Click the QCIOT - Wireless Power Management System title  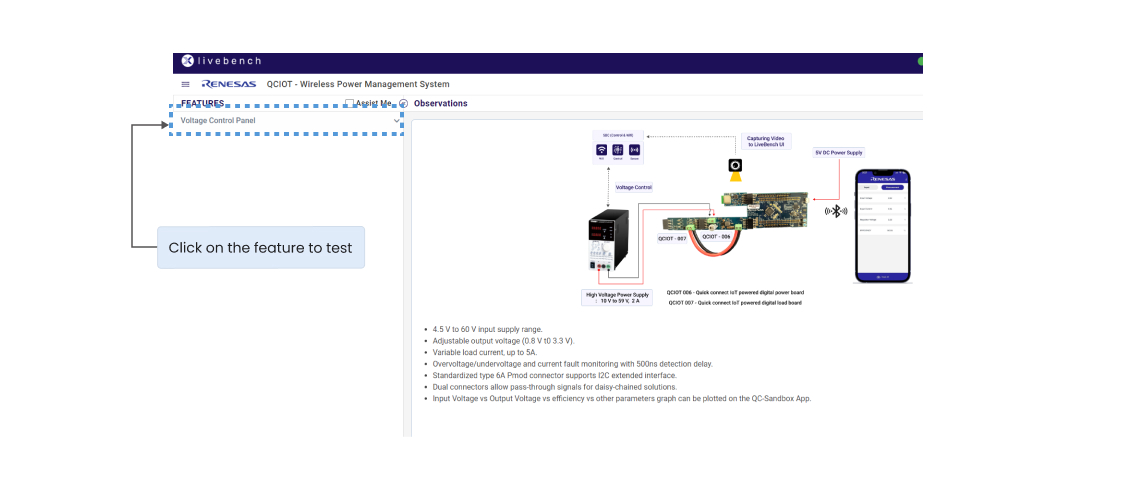[x=358, y=84]
